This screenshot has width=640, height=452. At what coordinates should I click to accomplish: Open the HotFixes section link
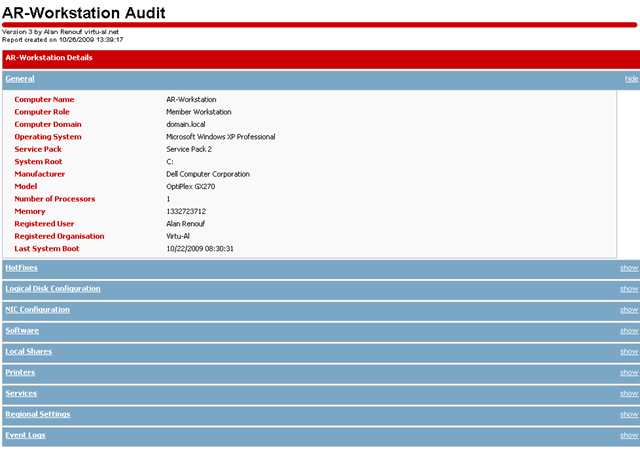pos(21,268)
